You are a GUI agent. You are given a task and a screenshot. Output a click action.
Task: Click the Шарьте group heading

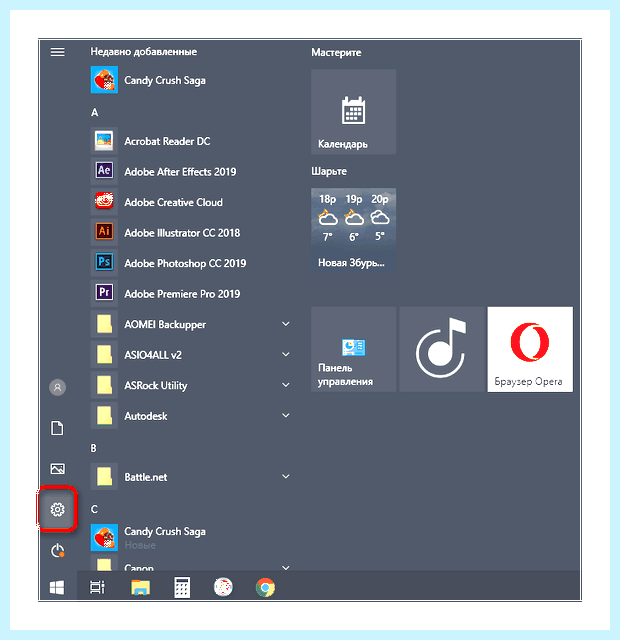coord(329,171)
